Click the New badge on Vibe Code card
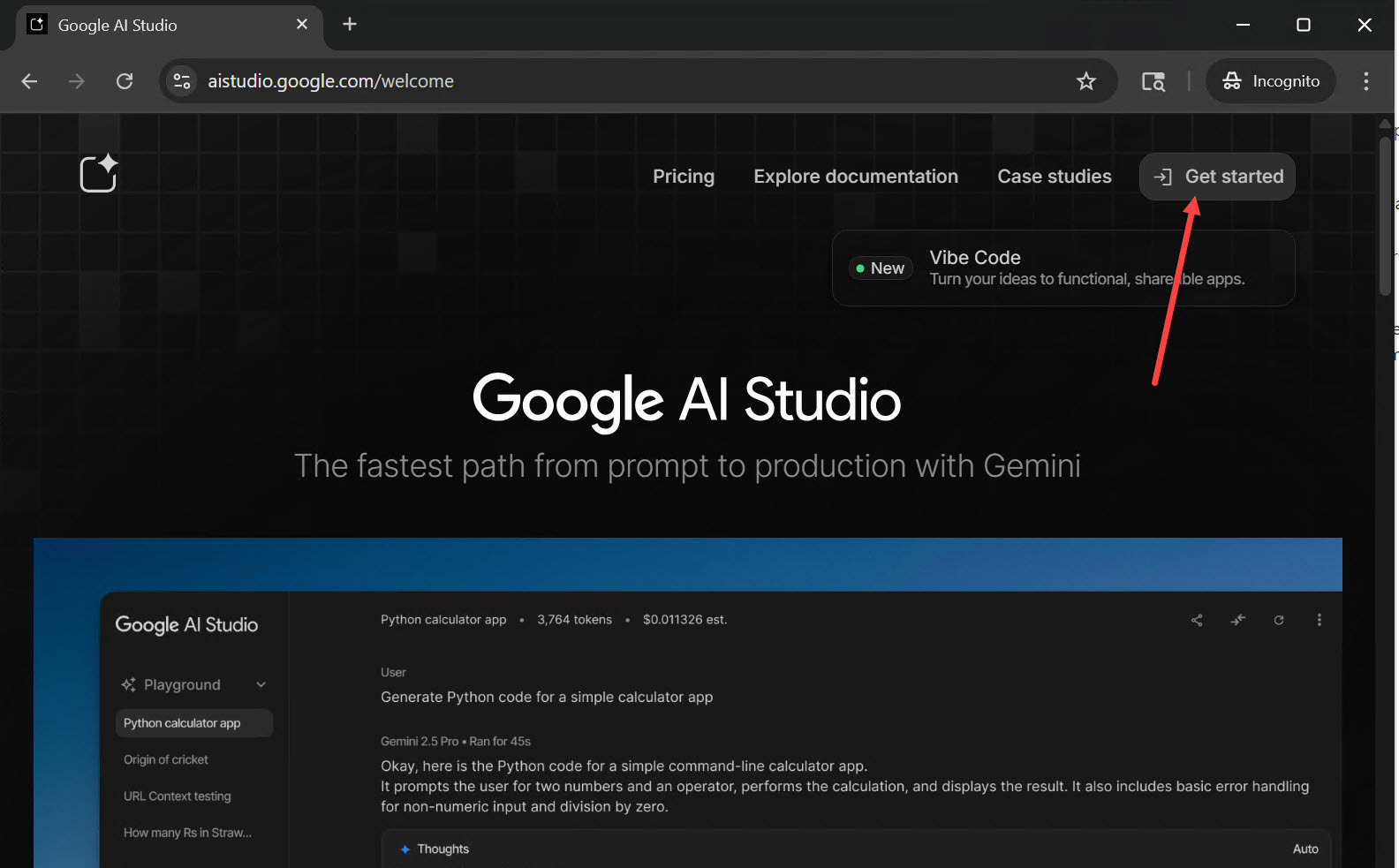The width and height of the screenshot is (1399, 868). pos(881,268)
